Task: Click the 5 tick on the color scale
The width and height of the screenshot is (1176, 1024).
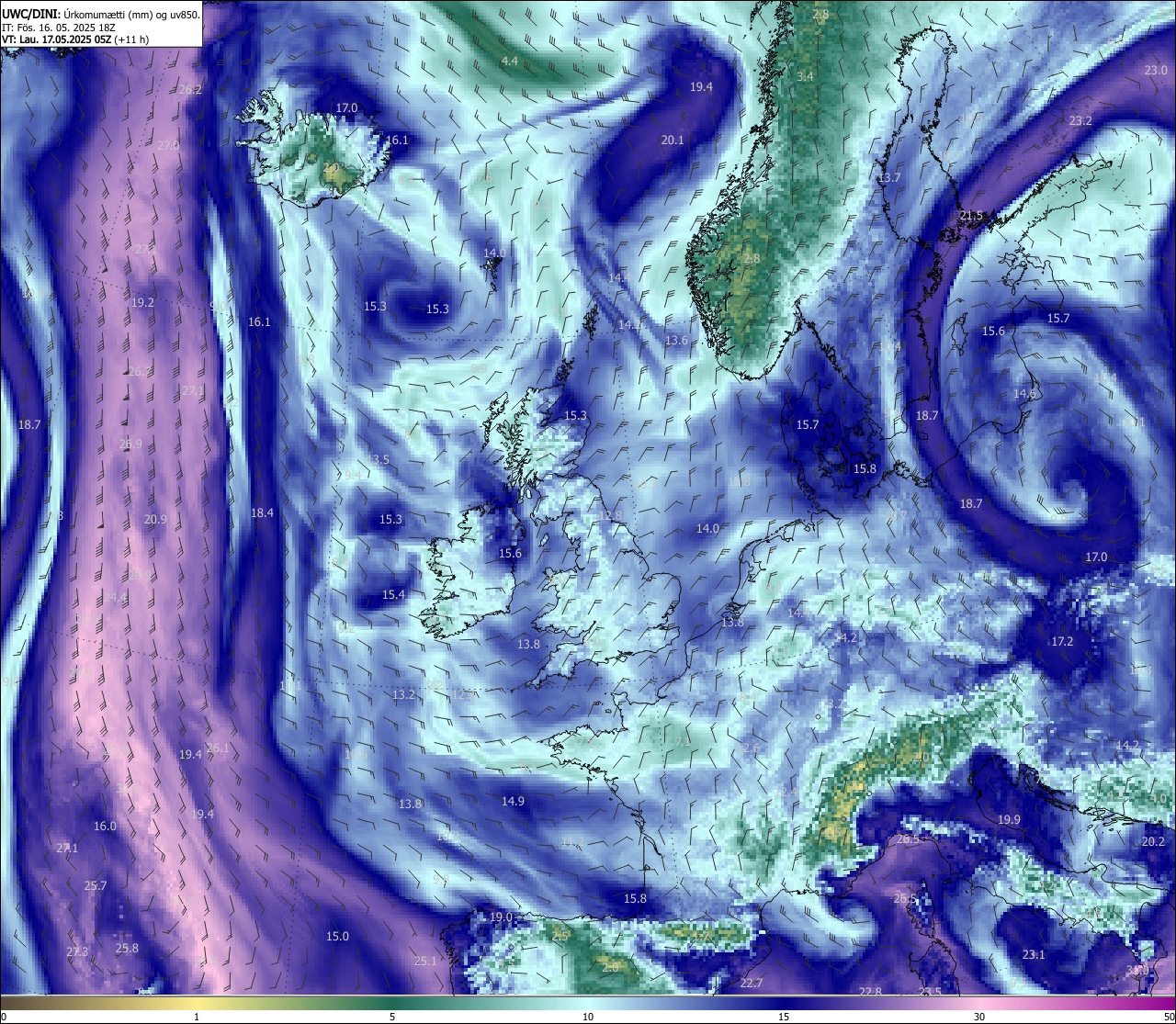Action: coord(392,1017)
